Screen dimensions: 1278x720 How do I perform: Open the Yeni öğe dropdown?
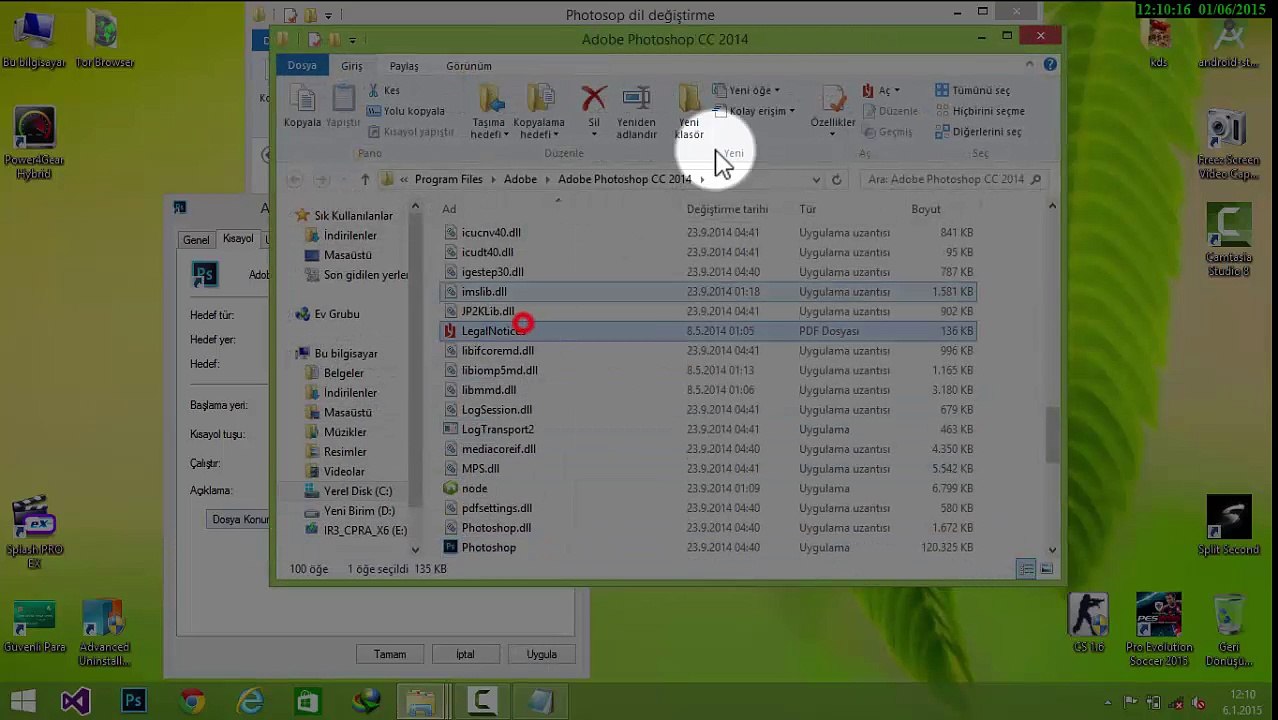[x=746, y=90]
